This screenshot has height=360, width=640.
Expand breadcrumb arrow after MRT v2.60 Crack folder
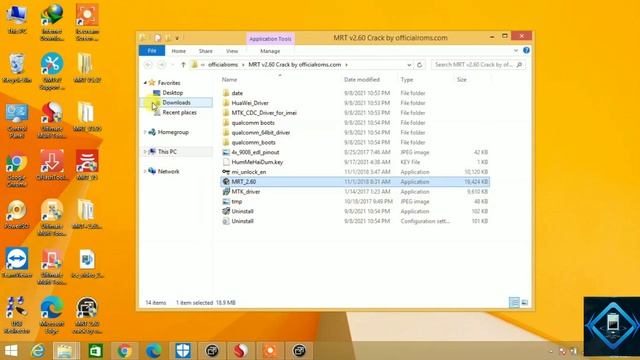pos(347,65)
